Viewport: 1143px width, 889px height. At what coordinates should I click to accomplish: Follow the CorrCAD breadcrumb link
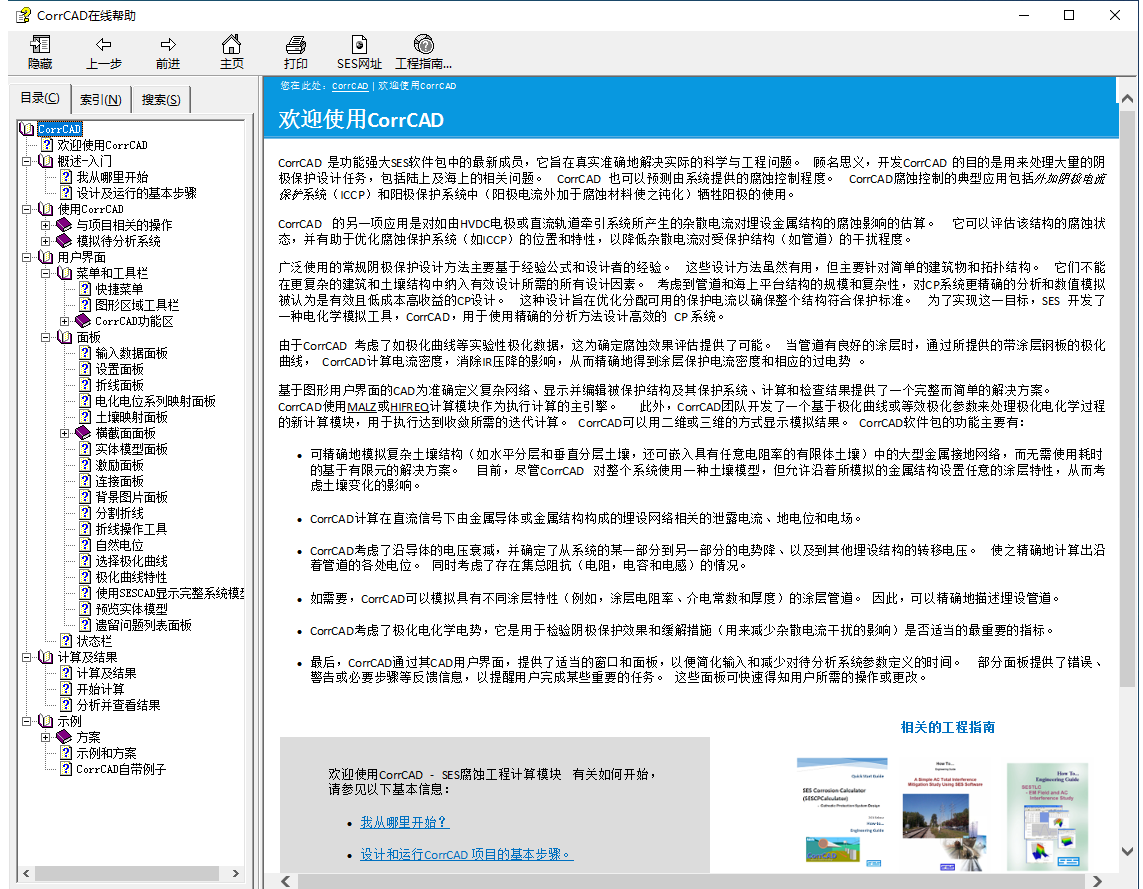click(x=350, y=86)
